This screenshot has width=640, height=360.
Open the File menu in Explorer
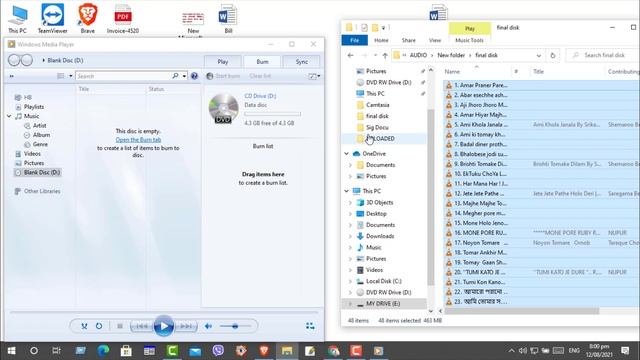pos(354,40)
